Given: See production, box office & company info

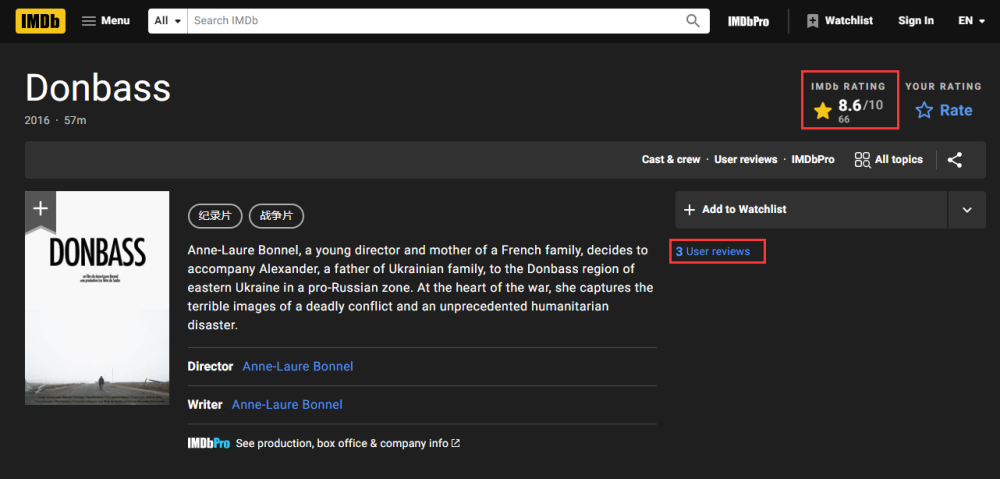Looking at the screenshot, I should 348,443.
